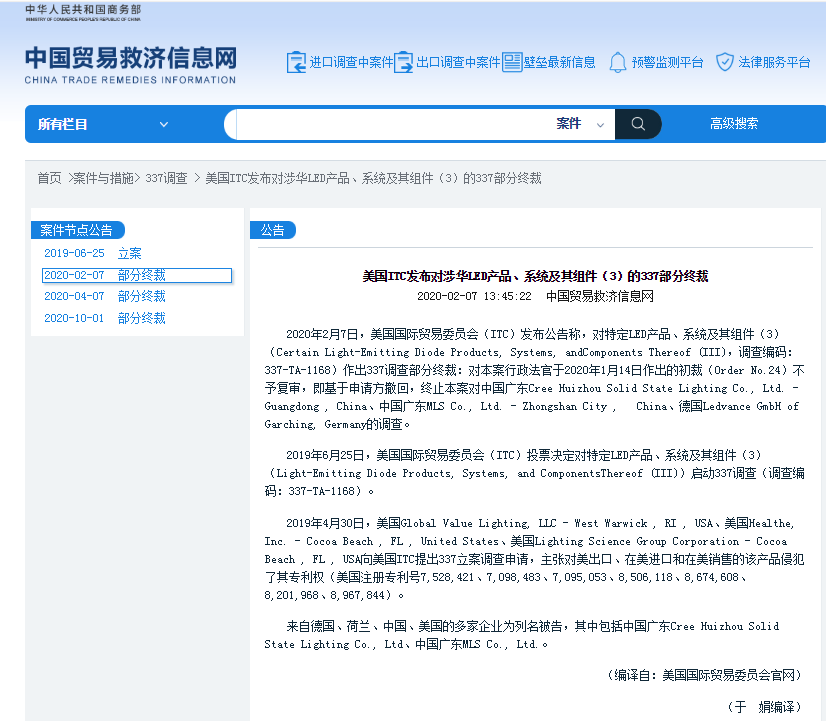Image resolution: width=826 pixels, height=721 pixels.
Task: Click the shield legal services icon
Action: point(725,62)
